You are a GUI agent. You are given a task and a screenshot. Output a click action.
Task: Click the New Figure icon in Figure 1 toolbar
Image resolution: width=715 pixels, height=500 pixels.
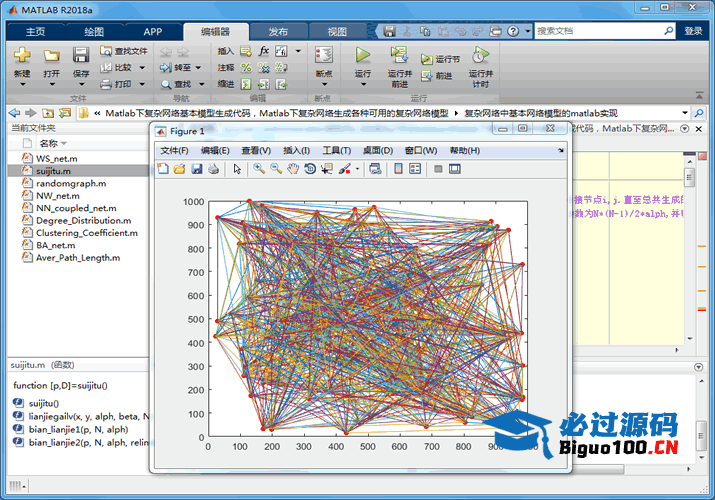tap(163, 169)
